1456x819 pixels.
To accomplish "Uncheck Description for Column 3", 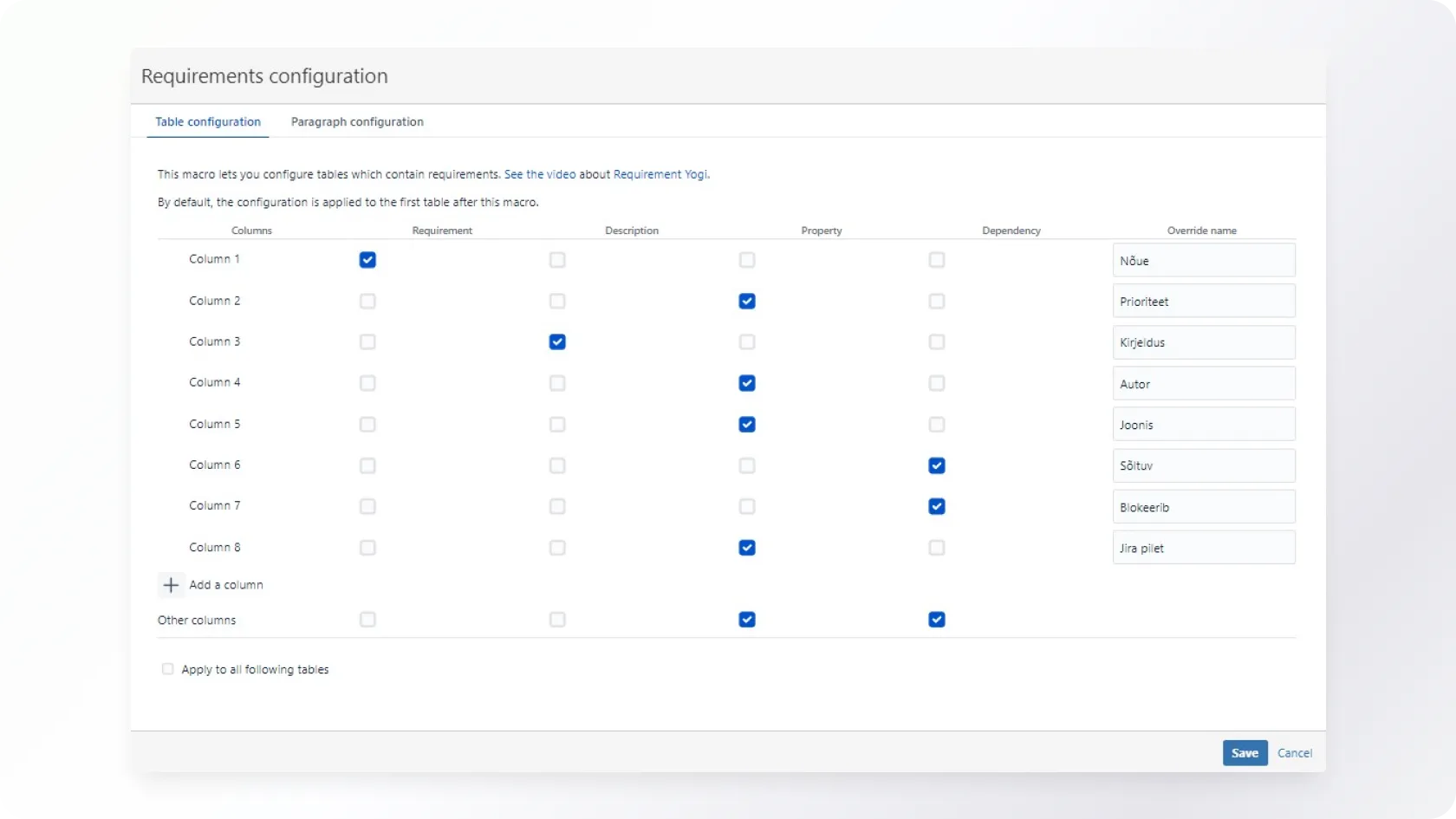I will pyautogui.click(x=557, y=342).
